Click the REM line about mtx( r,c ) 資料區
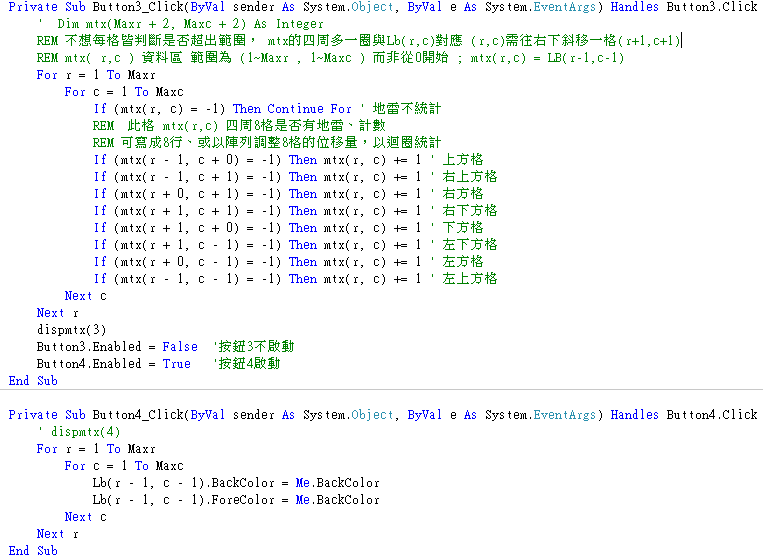The width and height of the screenshot is (763, 558). coord(330,58)
